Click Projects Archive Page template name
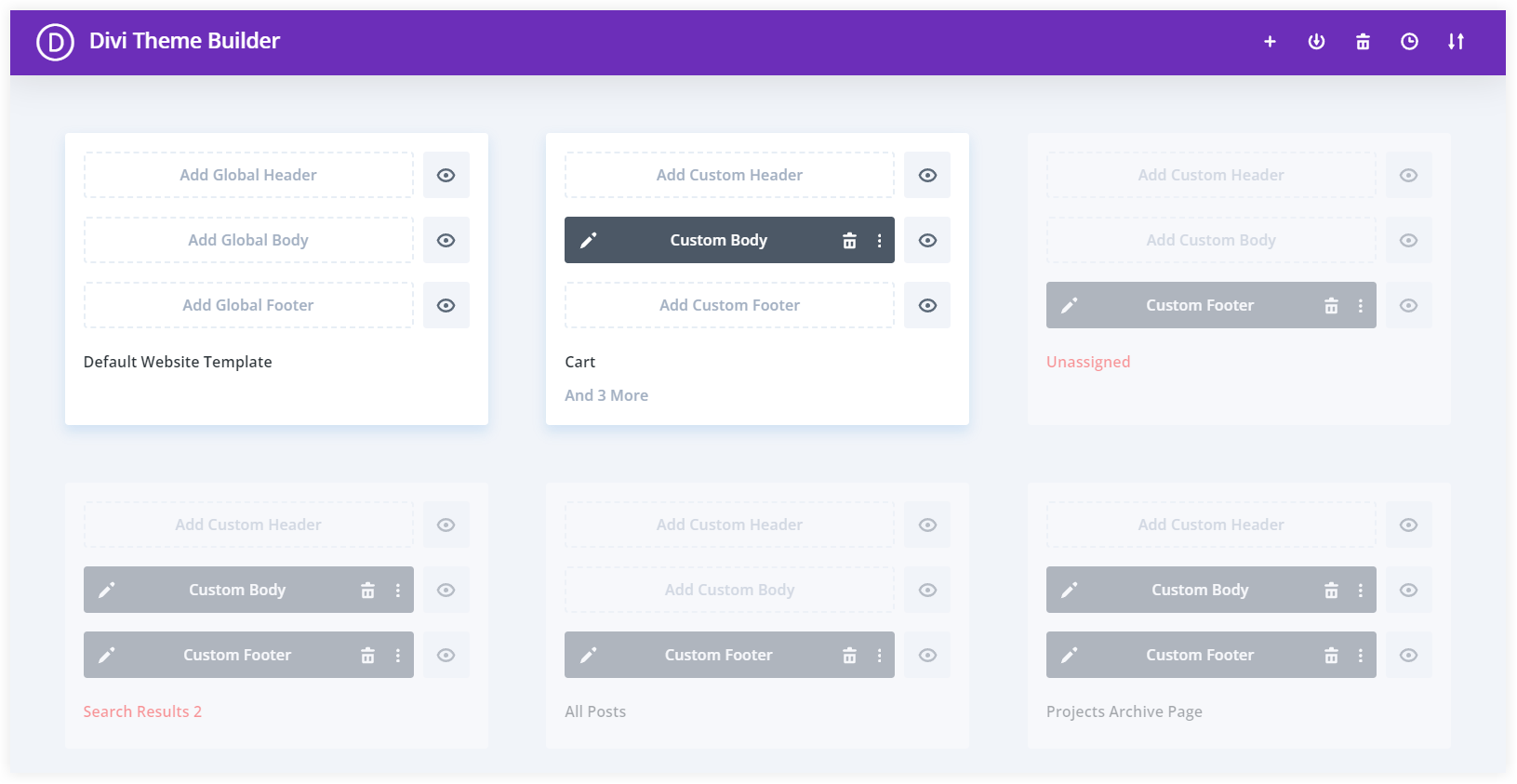Image resolution: width=1517 pixels, height=784 pixels. (1124, 711)
